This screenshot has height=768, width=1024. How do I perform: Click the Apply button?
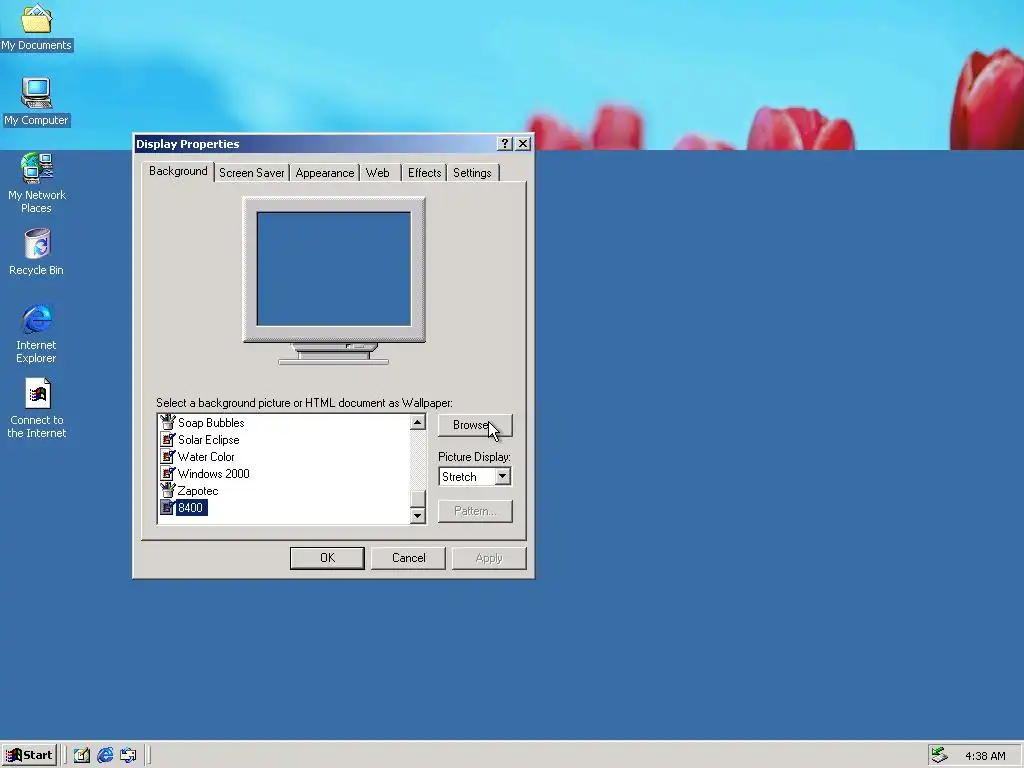click(489, 558)
